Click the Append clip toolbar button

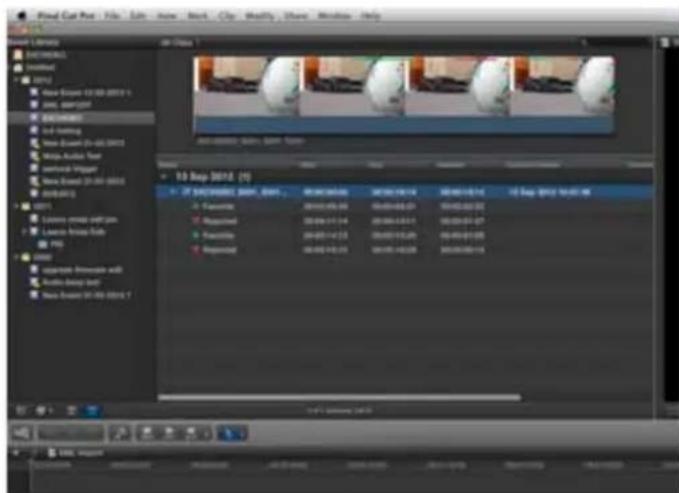(x=191, y=433)
